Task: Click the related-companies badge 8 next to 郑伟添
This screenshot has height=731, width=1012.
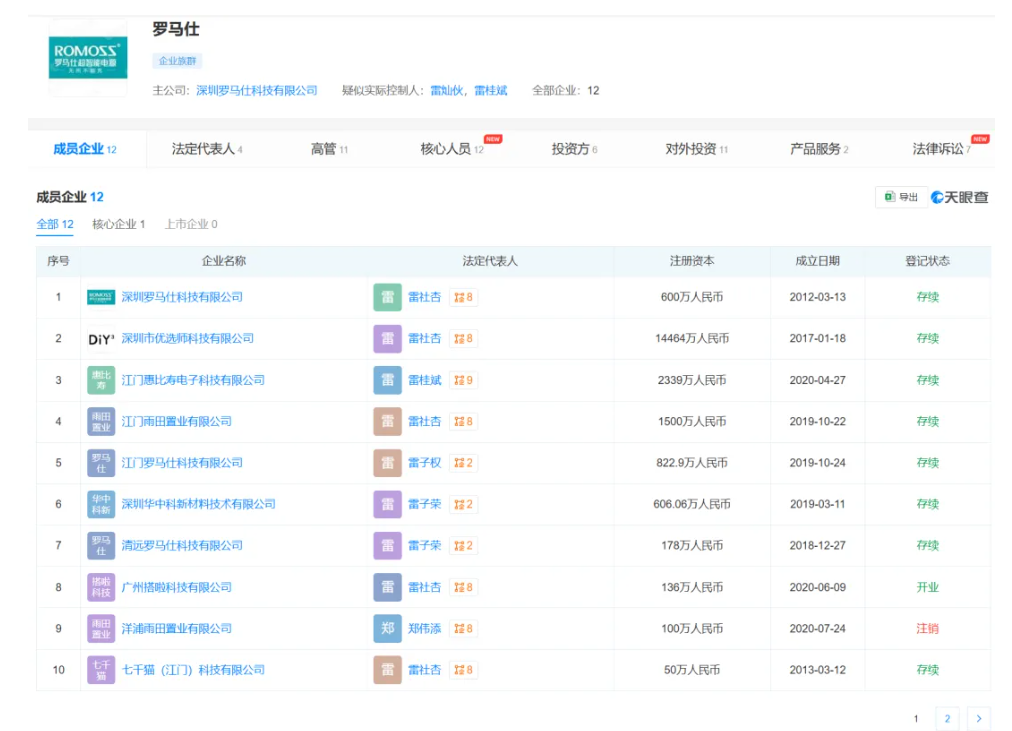Action: coord(463,628)
